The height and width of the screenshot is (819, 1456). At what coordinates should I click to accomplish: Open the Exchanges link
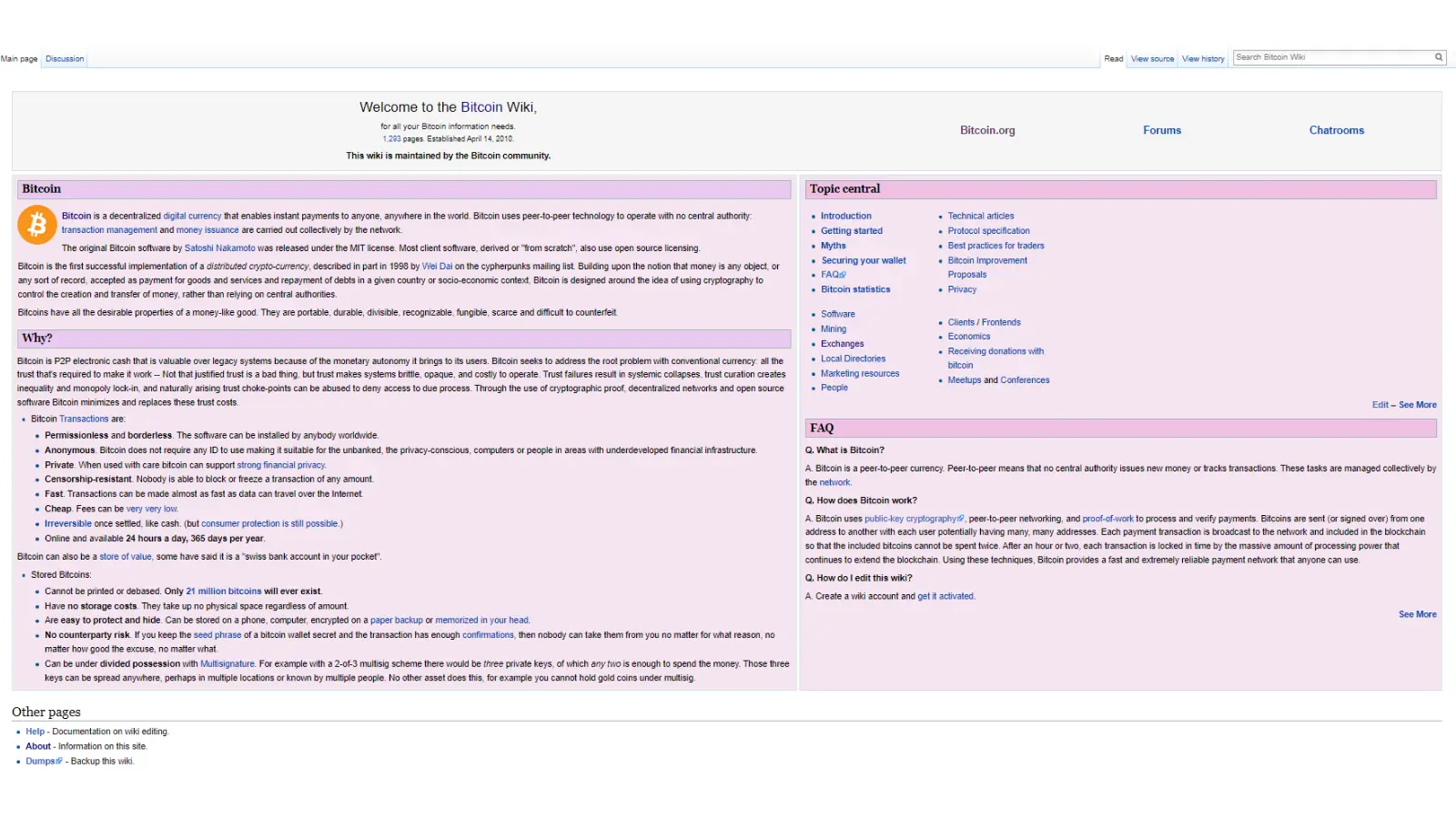pyautogui.click(x=843, y=344)
